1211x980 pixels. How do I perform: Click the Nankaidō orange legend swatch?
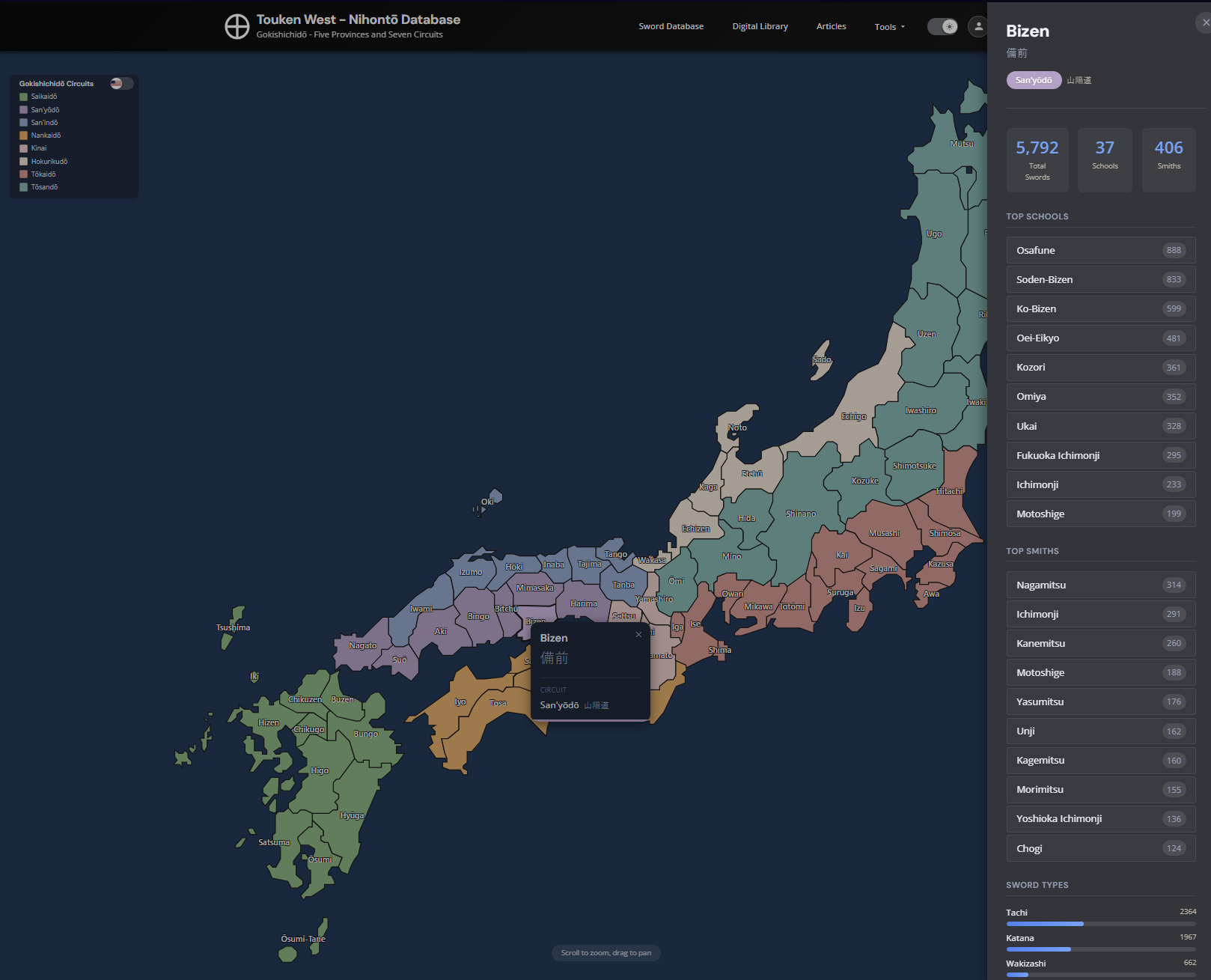pyautogui.click(x=24, y=136)
